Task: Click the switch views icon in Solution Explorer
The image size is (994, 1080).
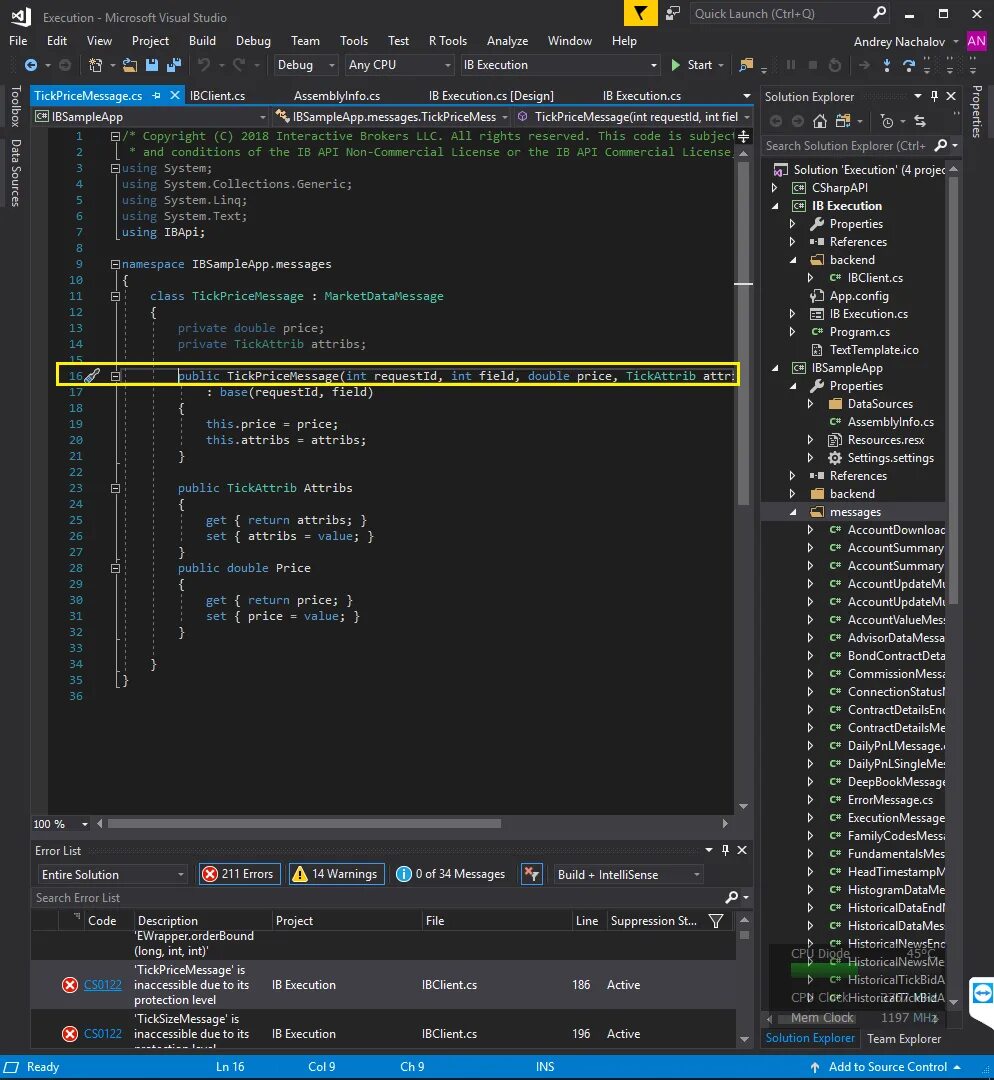Action: [x=842, y=121]
